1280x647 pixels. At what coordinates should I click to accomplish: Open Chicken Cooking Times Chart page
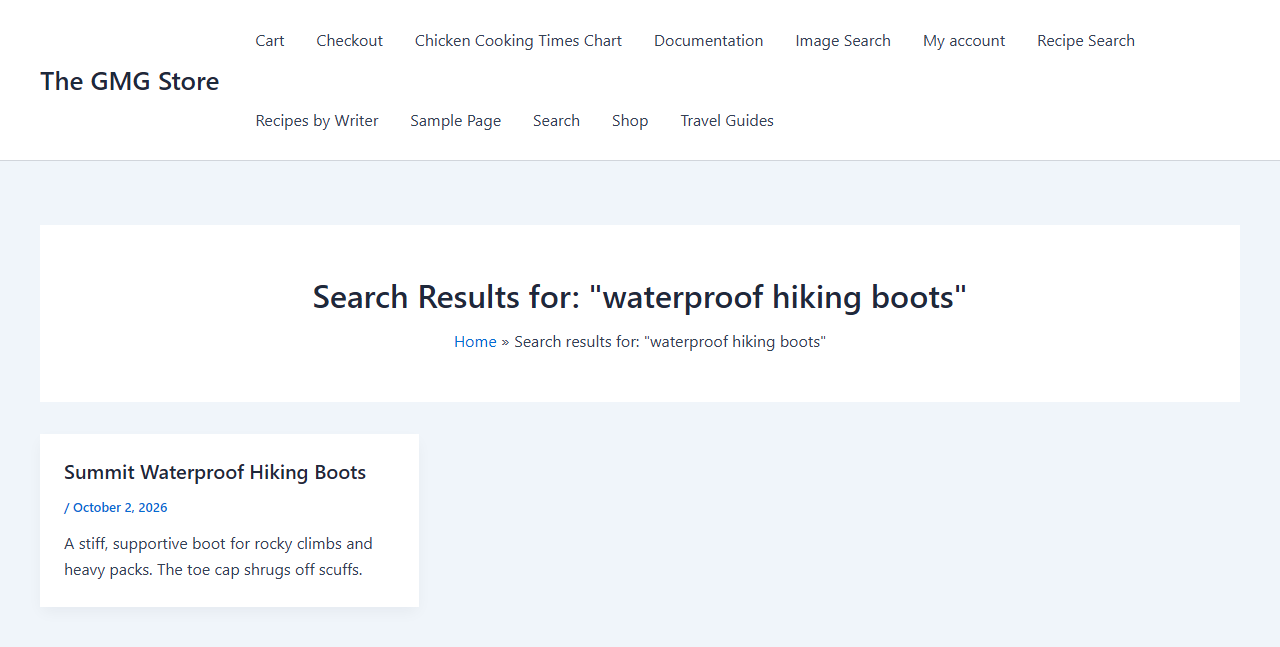(518, 41)
